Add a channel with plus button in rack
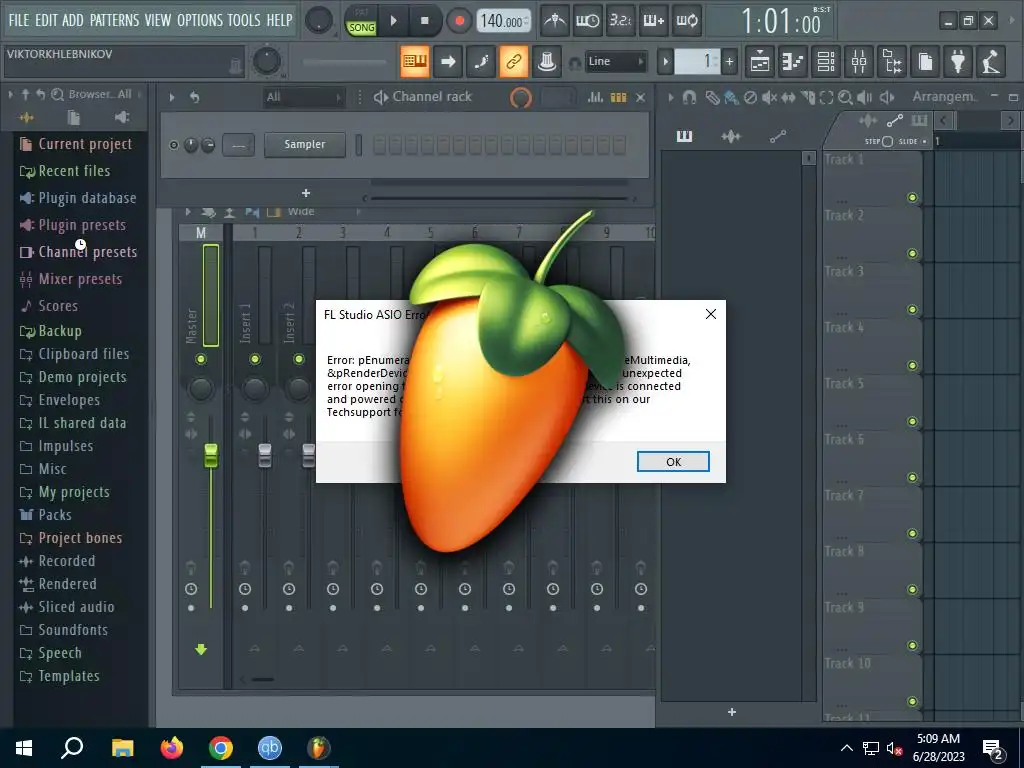The height and width of the screenshot is (768, 1024). coord(306,193)
